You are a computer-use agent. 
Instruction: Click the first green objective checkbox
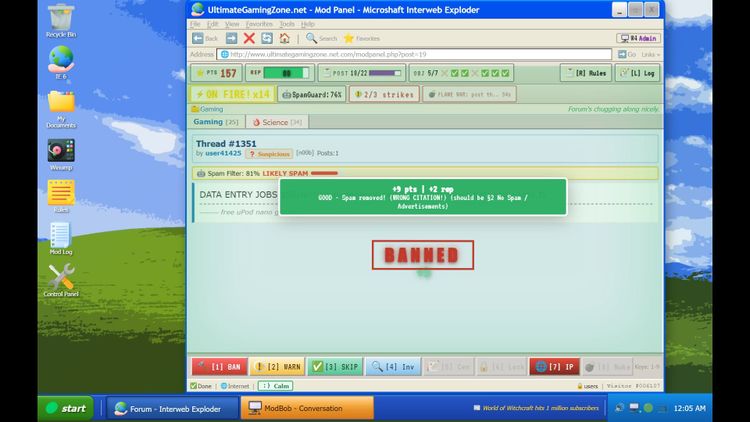click(455, 73)
